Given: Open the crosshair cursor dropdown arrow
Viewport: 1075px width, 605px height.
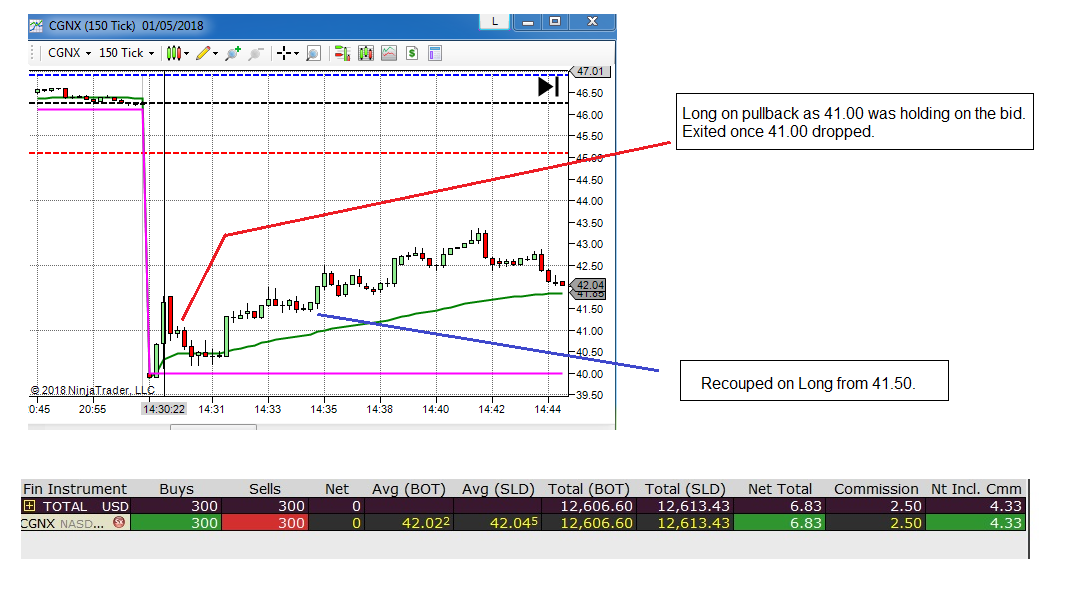Looking at the screenshot, I should coord(296,54).
